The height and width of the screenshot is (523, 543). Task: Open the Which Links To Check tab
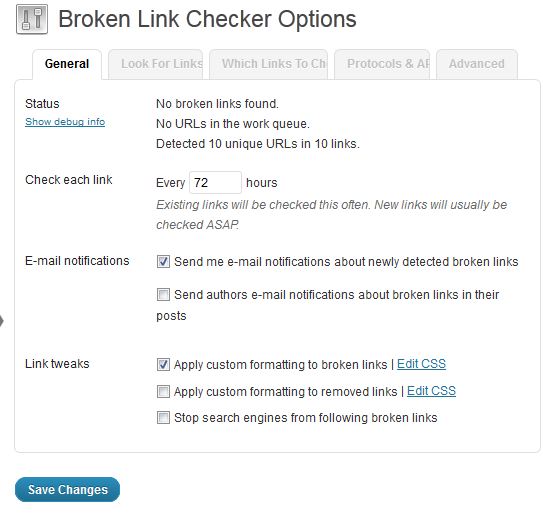pos(268,64)
